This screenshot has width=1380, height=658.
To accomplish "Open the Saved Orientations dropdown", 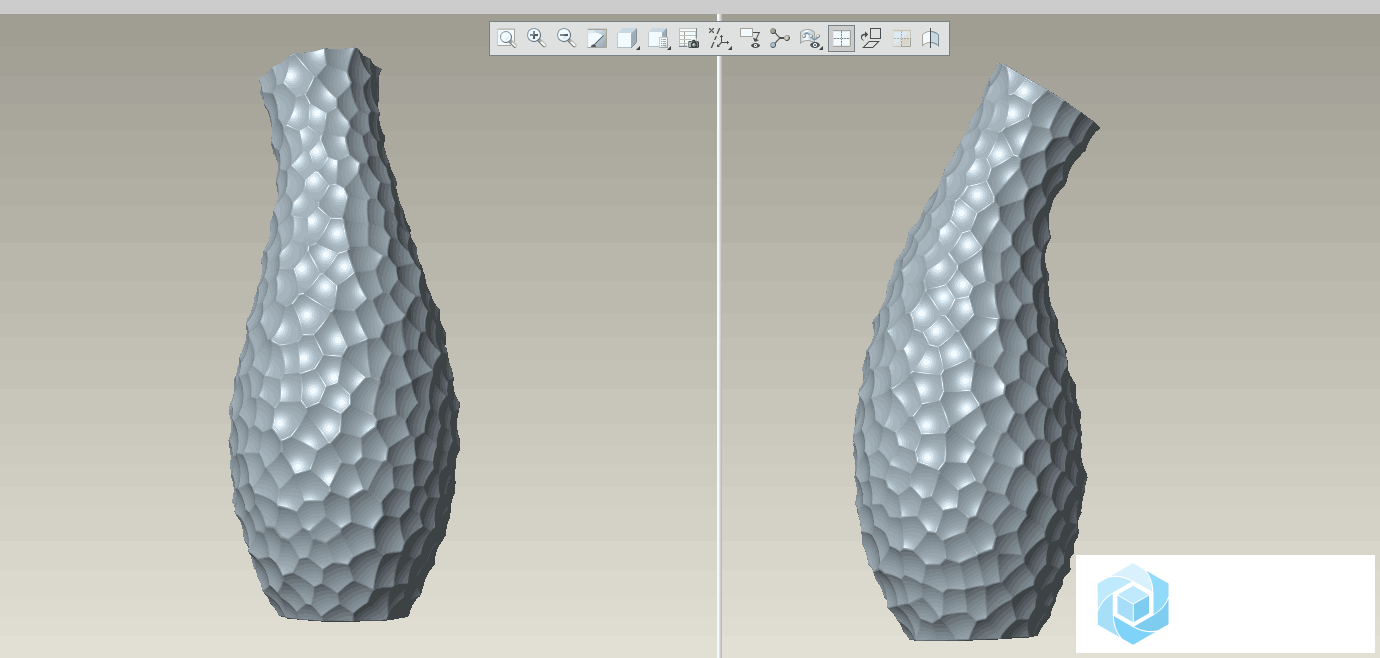I will pos(658,39).
